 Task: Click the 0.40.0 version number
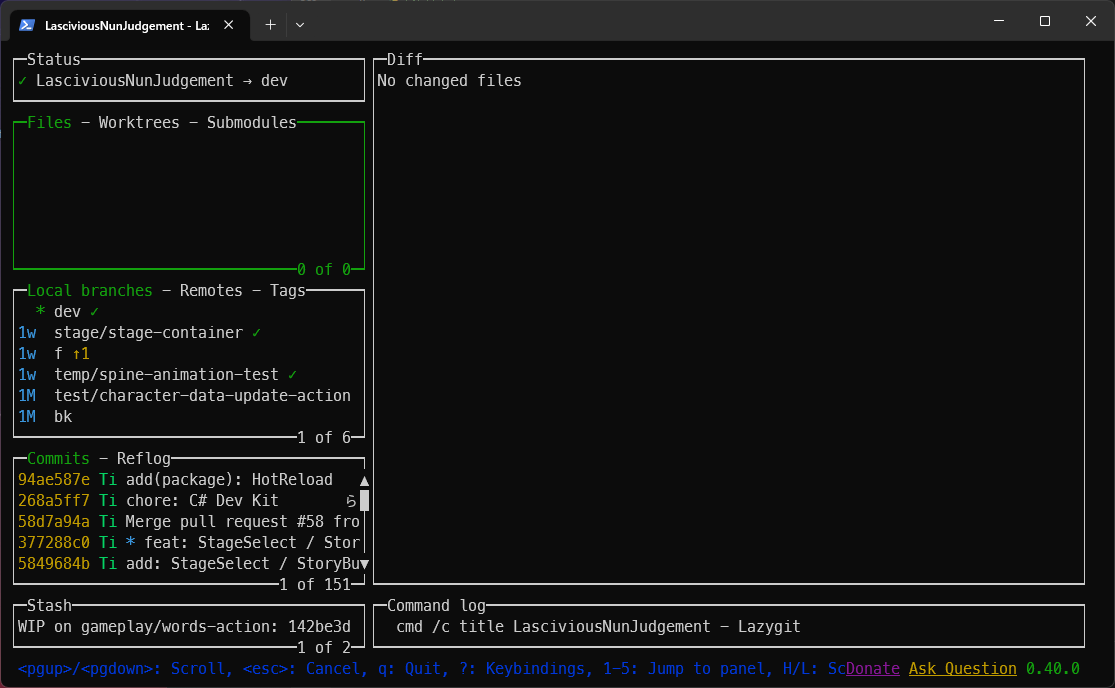tap(1052, 669)
